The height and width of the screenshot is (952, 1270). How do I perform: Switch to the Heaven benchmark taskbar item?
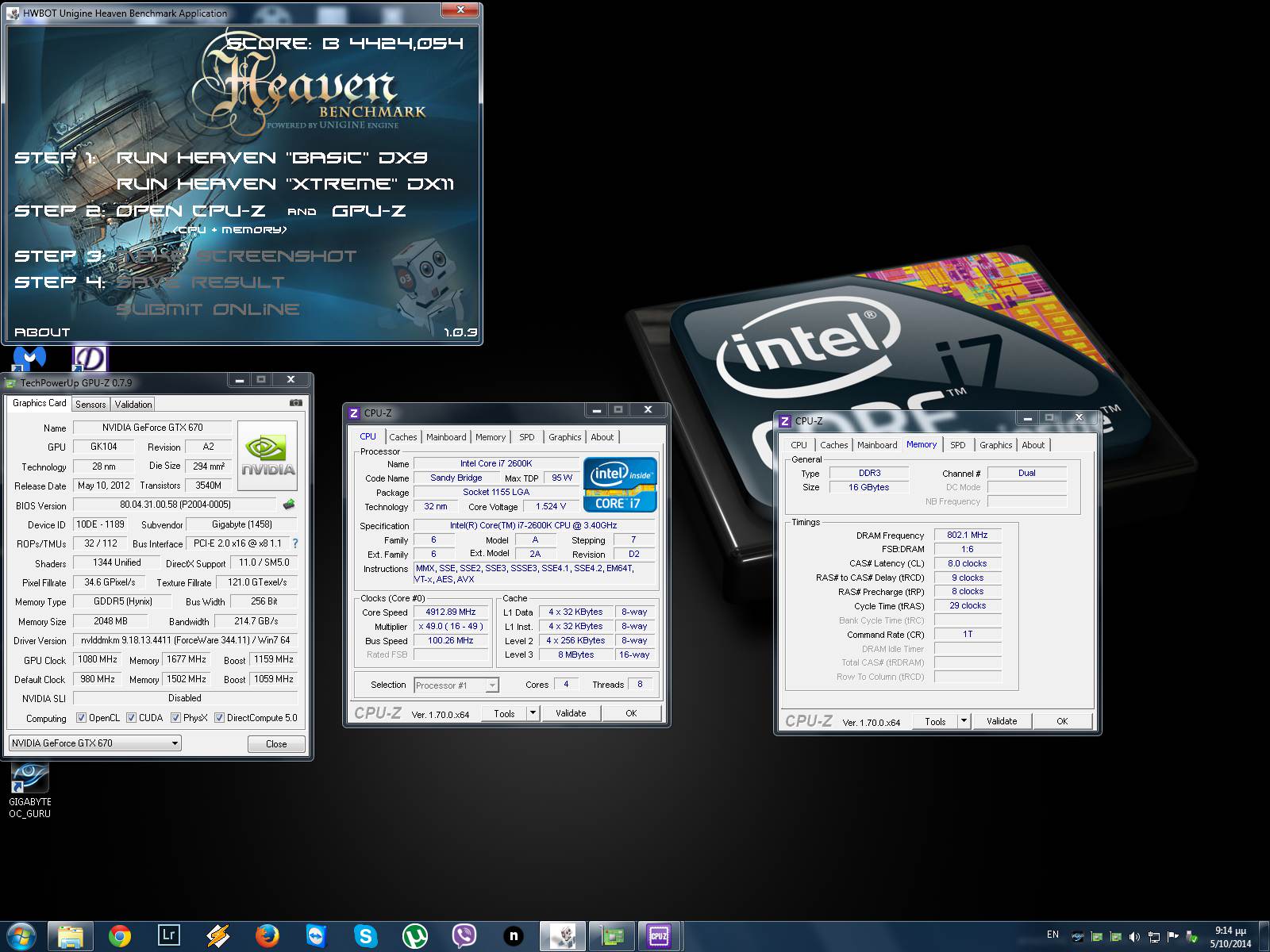[563, 937]
